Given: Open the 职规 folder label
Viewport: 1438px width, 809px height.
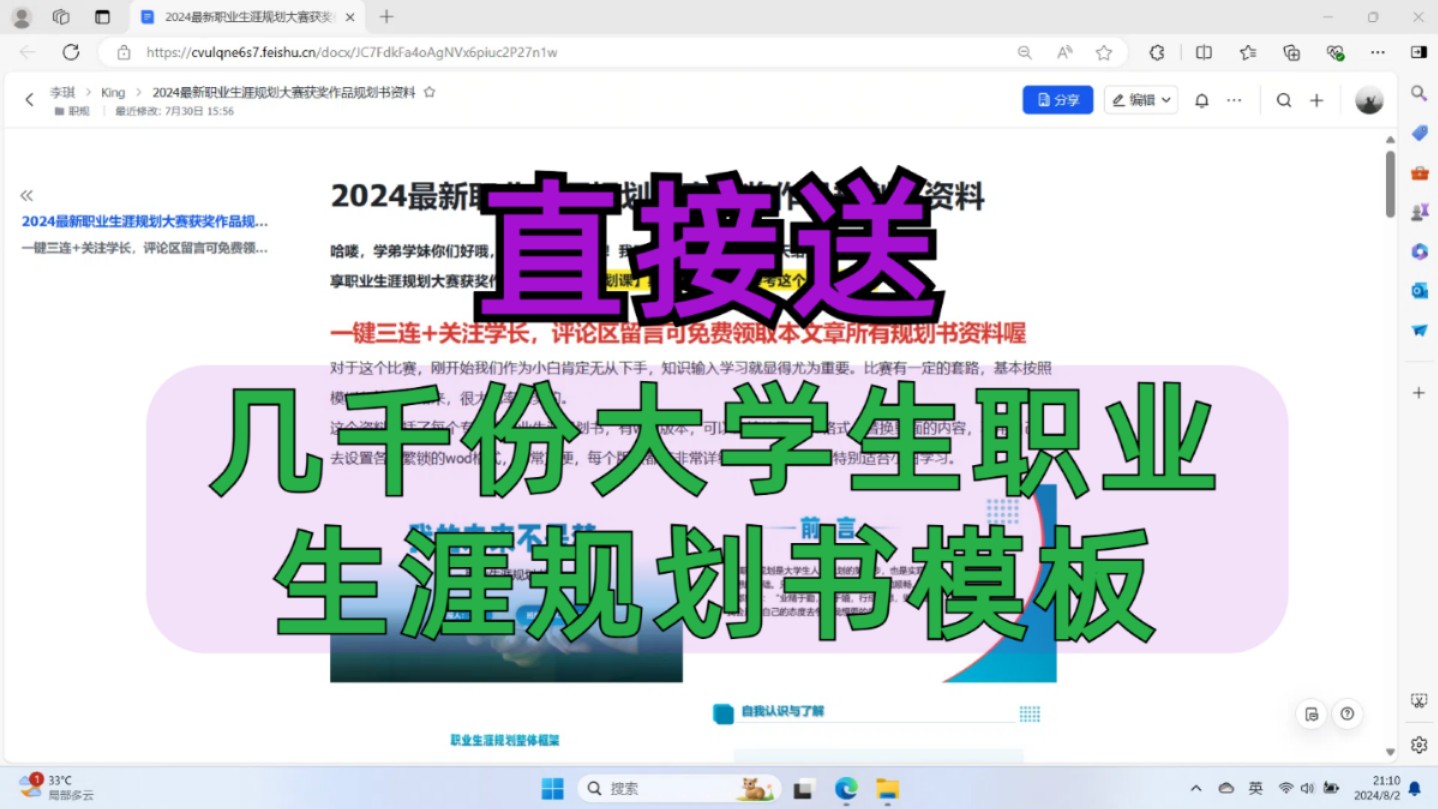Looking at the screenshot, I should click(72, 111).
